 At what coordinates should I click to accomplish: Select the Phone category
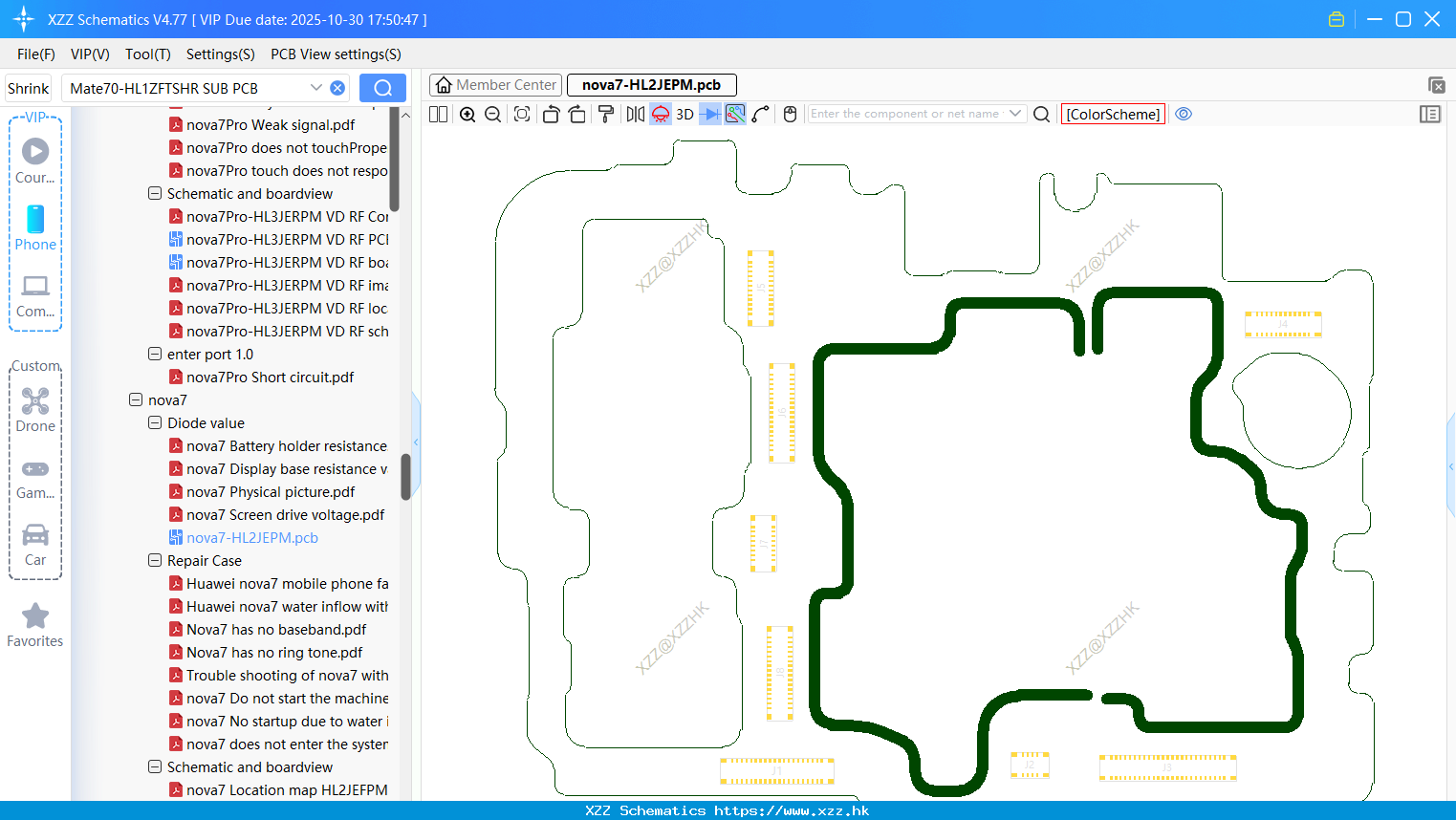35,228
